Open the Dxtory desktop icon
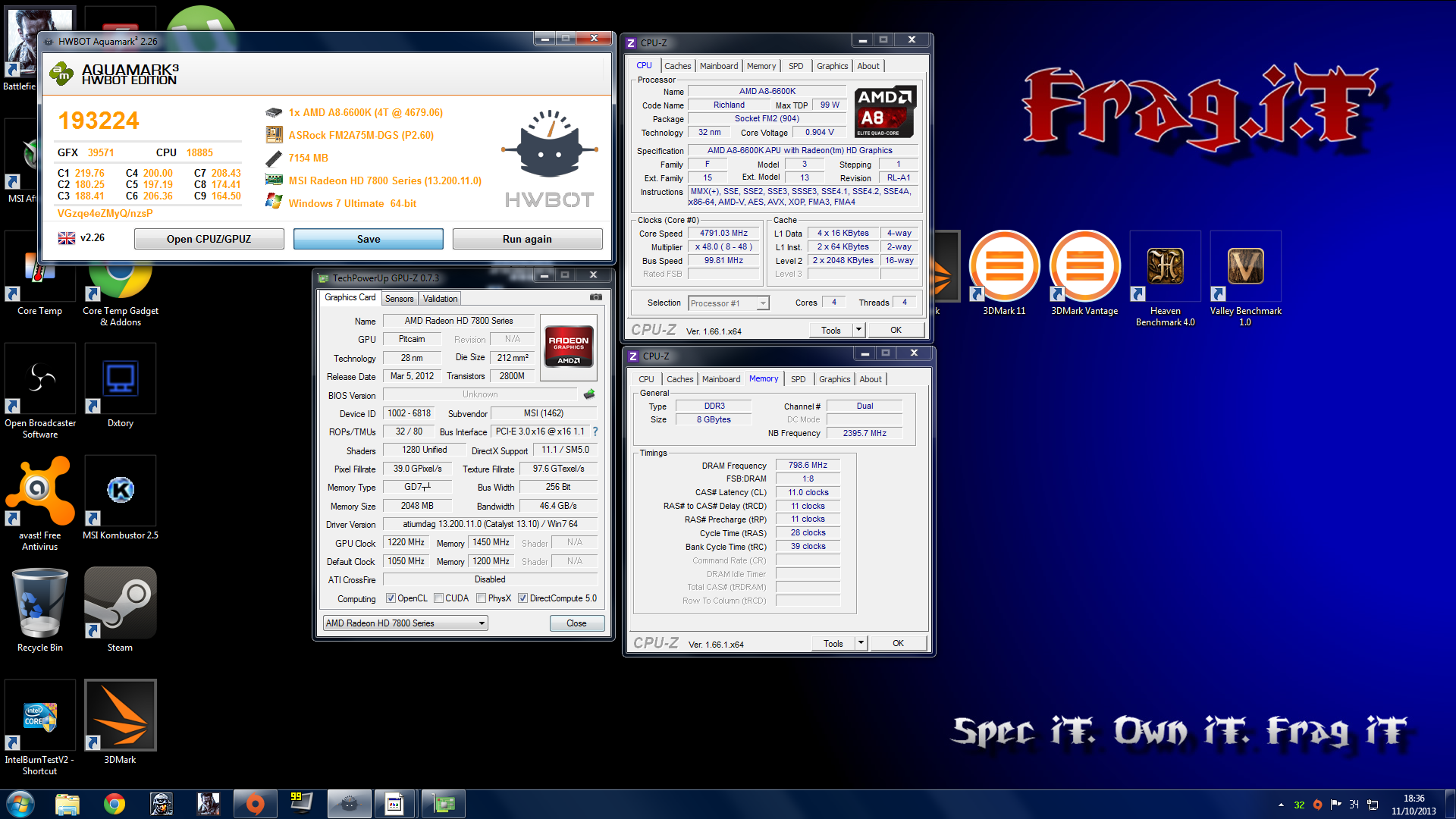 click(x=120, y=385)
